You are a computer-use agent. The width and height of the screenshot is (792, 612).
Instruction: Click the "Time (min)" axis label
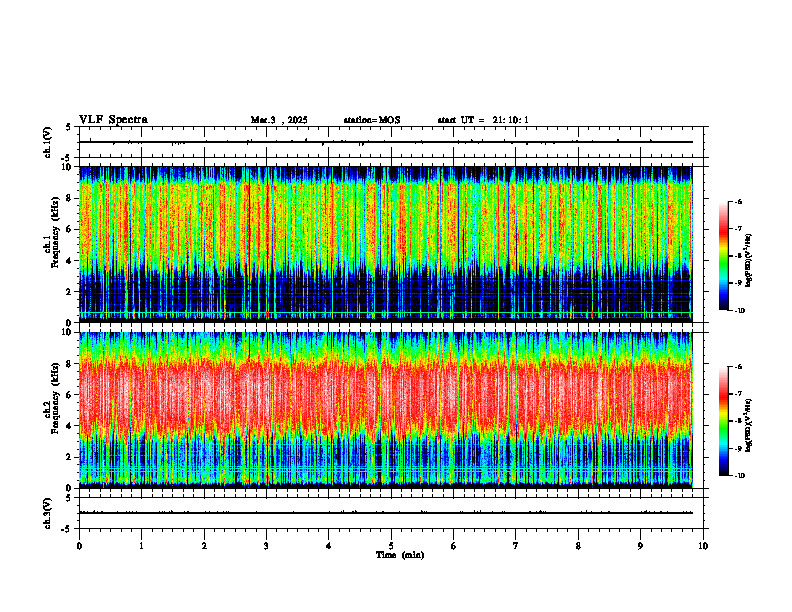click(400, 555)
